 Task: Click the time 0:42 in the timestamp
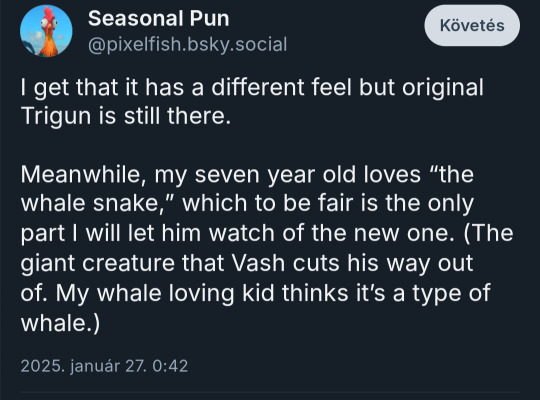(170, 366)
